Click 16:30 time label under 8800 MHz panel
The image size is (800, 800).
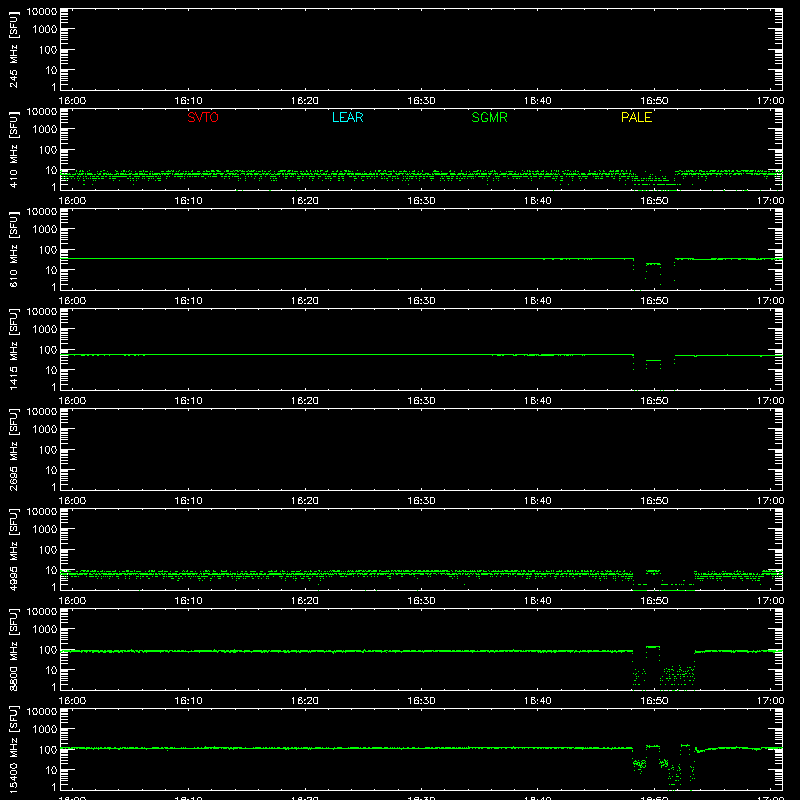[x=421, y=701]
